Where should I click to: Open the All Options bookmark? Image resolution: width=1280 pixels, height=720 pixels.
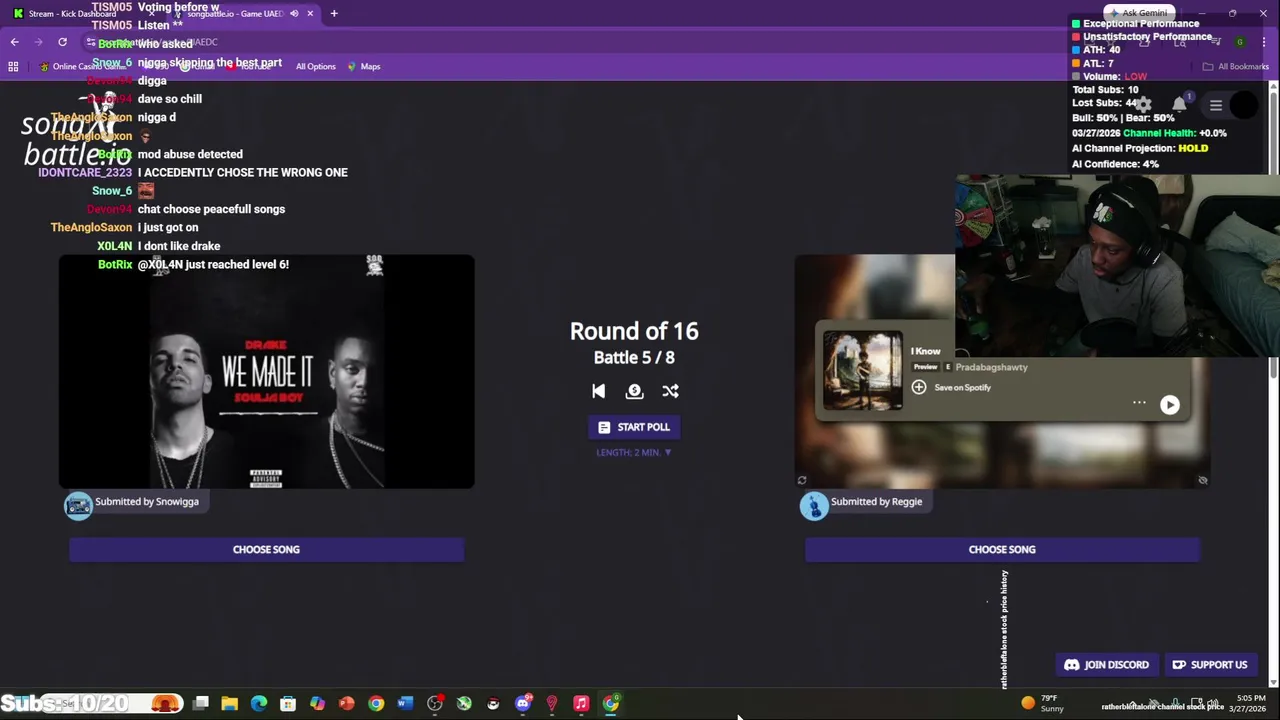click(x=315, y=67)
